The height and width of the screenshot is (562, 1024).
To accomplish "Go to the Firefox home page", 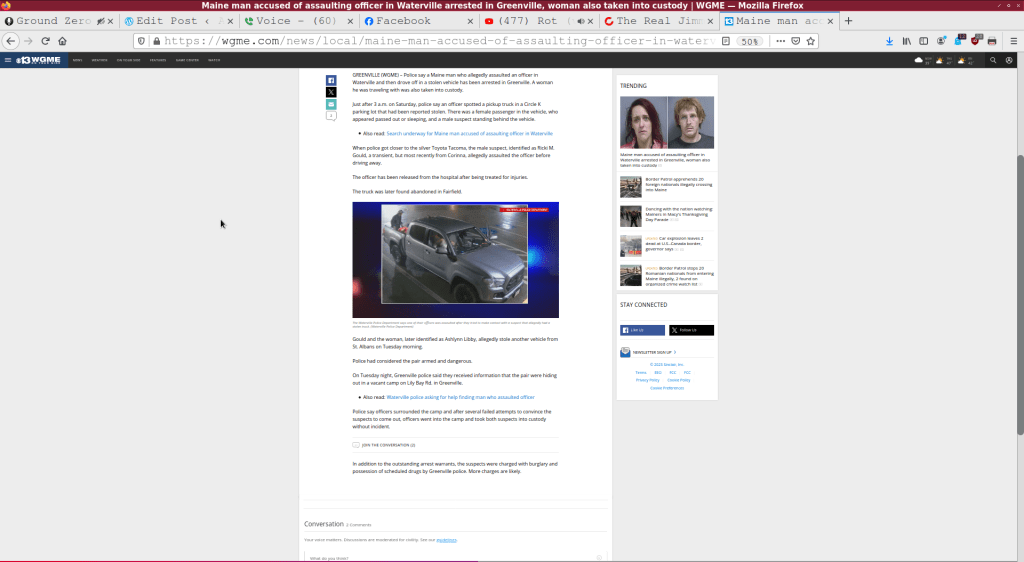I will tap(62, 41).
